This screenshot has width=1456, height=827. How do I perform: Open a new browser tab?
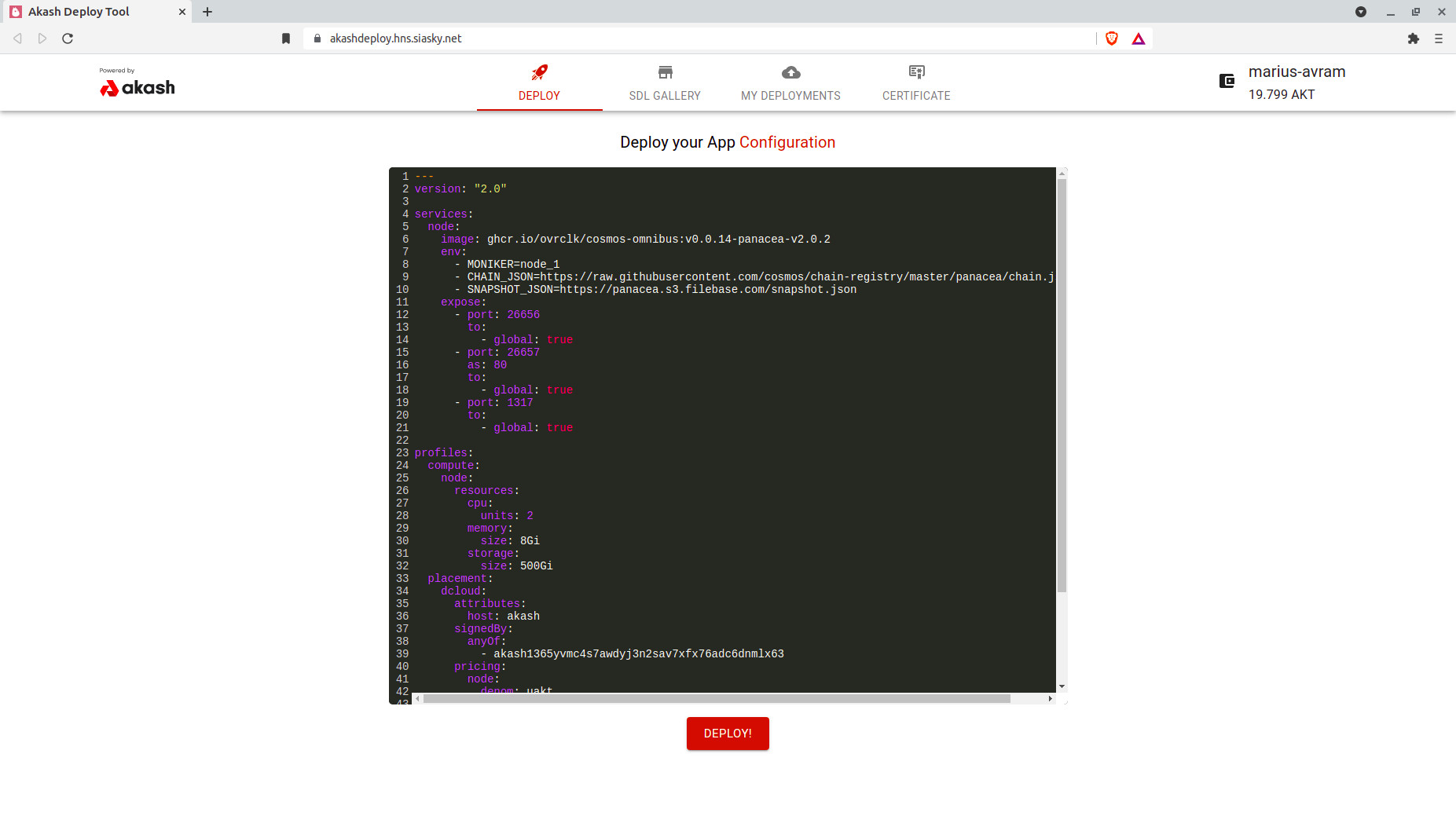pos(207,12)
